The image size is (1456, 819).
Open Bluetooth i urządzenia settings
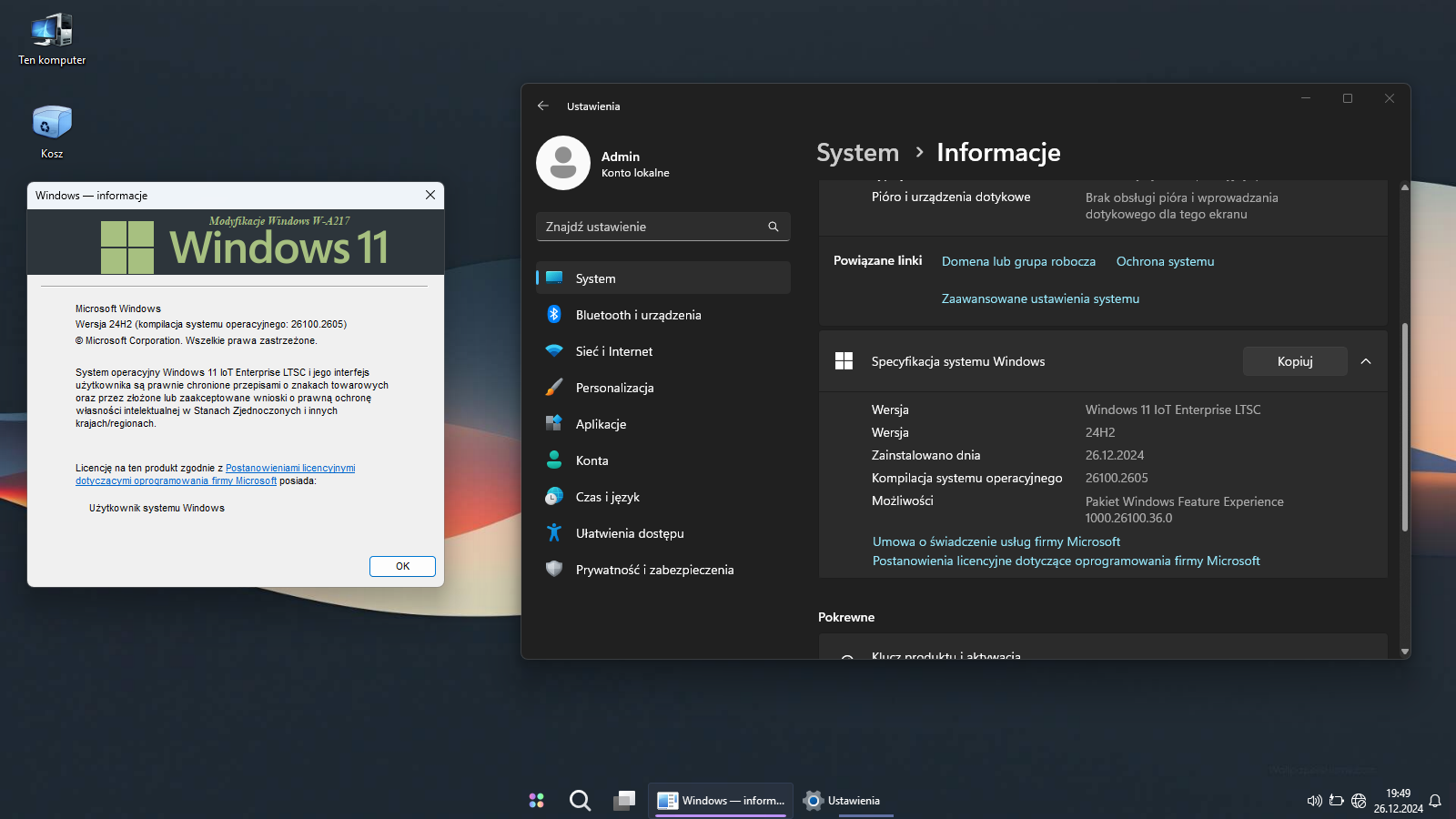[x=638, y=315]
